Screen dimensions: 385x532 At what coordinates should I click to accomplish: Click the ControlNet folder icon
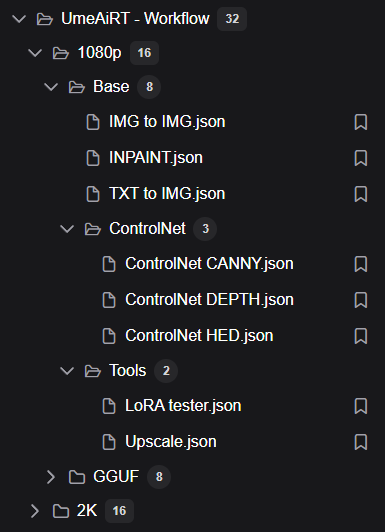[93, 229]
